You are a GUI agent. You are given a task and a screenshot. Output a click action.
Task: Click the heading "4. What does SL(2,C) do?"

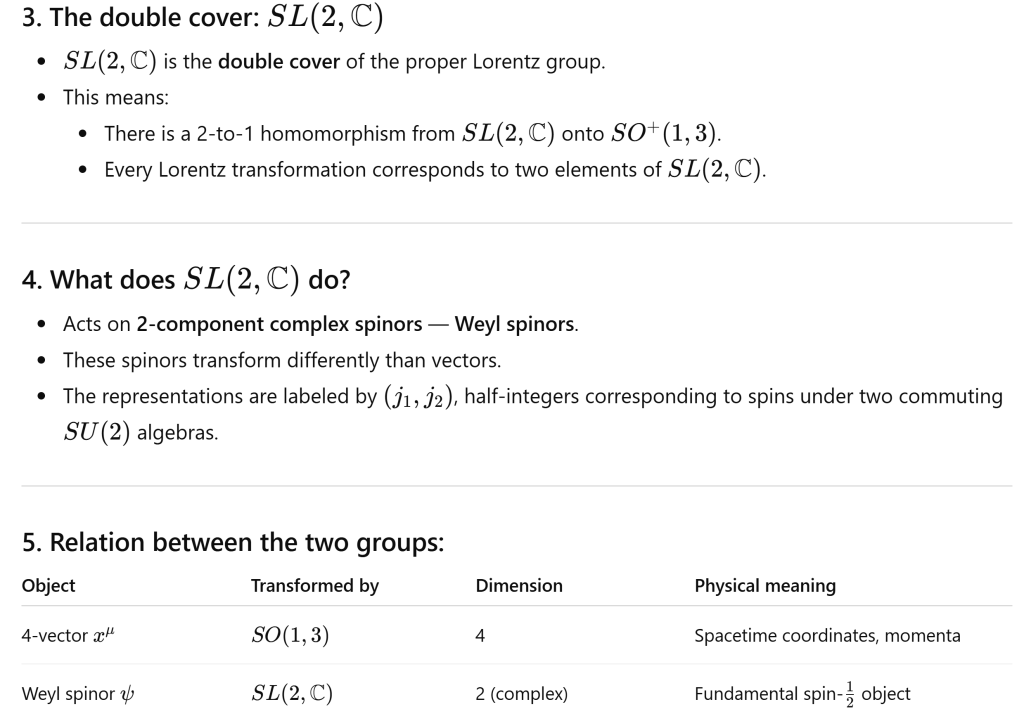185,279
